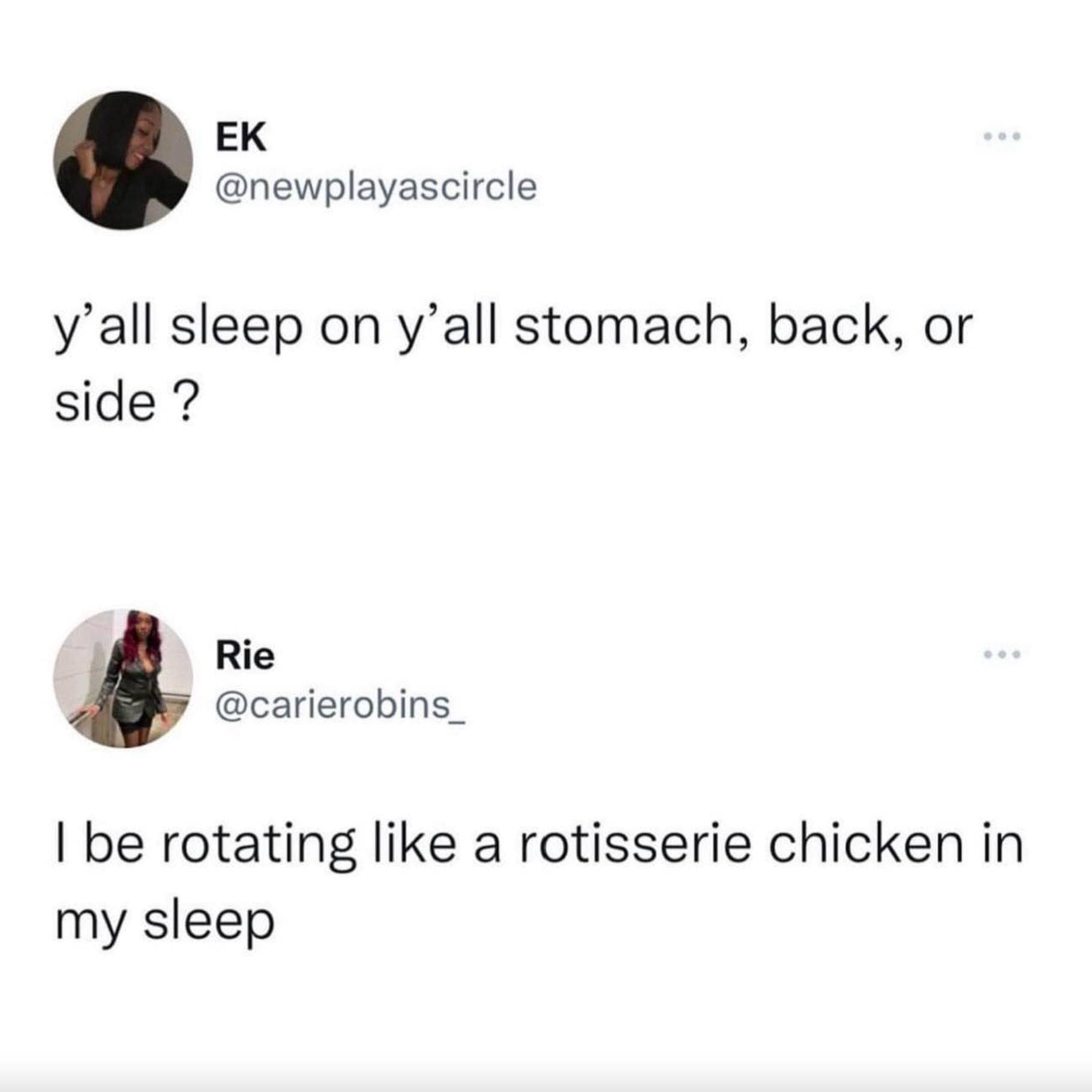
Task: Click Rie's round profile picture
Action: point(123,678)
